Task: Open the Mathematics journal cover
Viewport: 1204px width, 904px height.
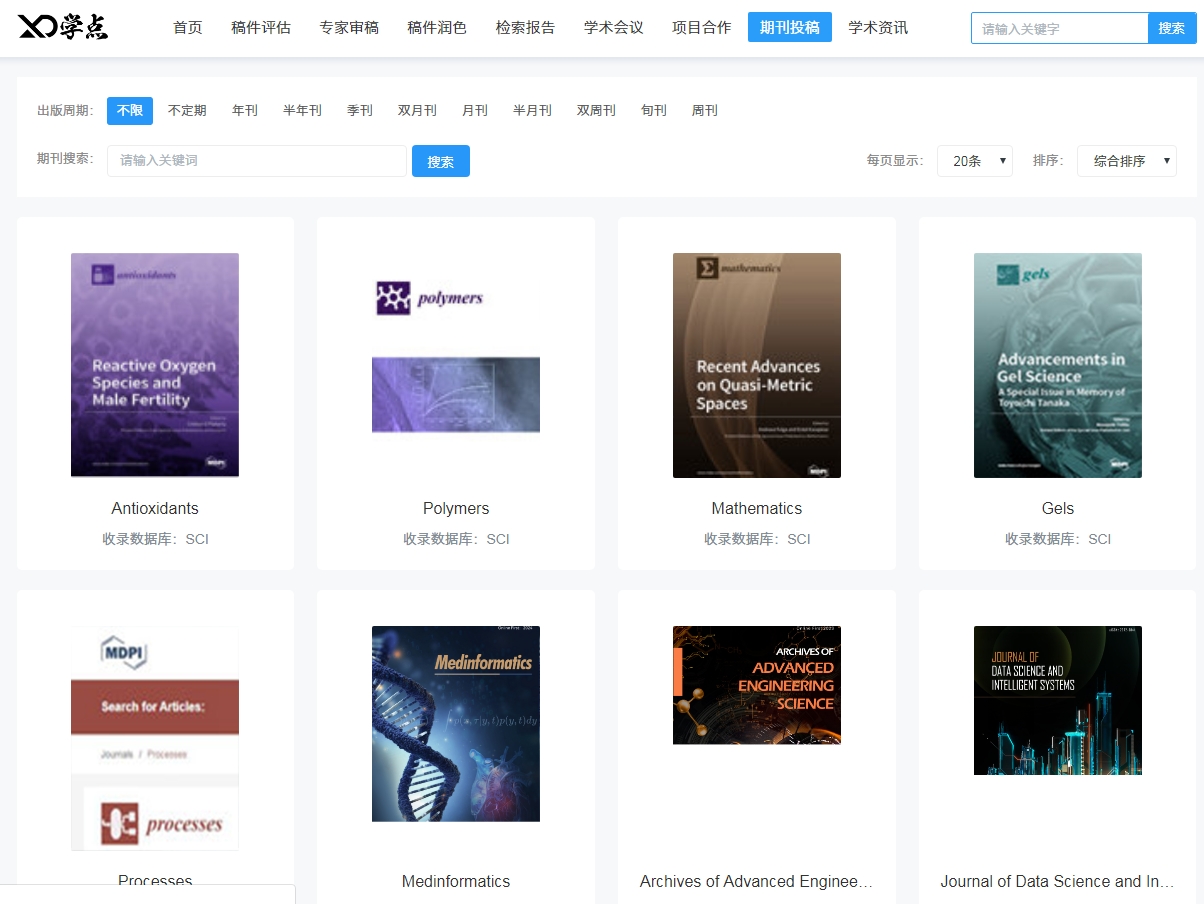Action: tap(757, 365)
